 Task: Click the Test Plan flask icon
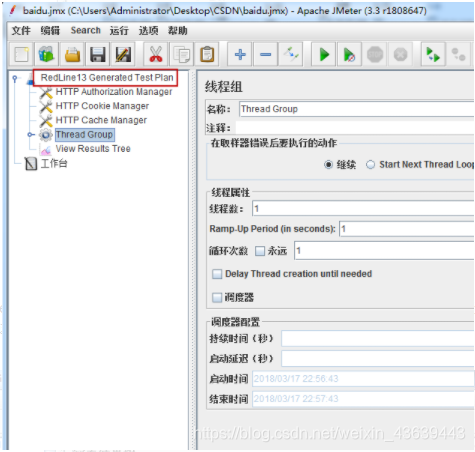[31, 78]
